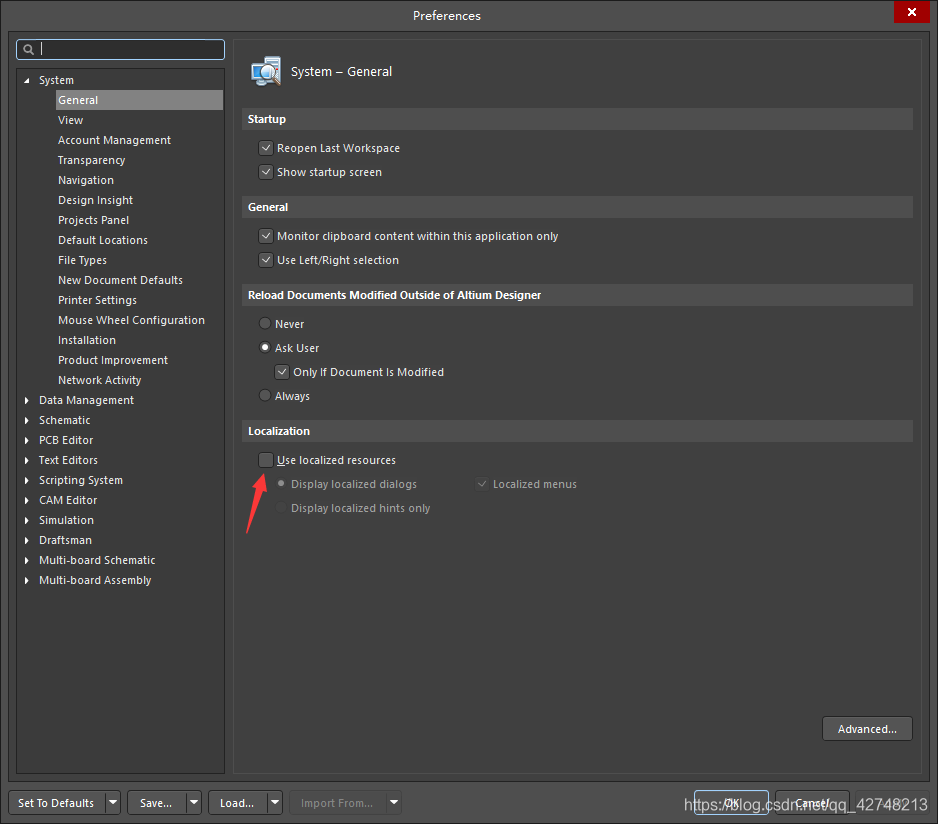This screenshot has width=938, height=824.
Task: Select the Never reload radio button
Action: (265, 324)
